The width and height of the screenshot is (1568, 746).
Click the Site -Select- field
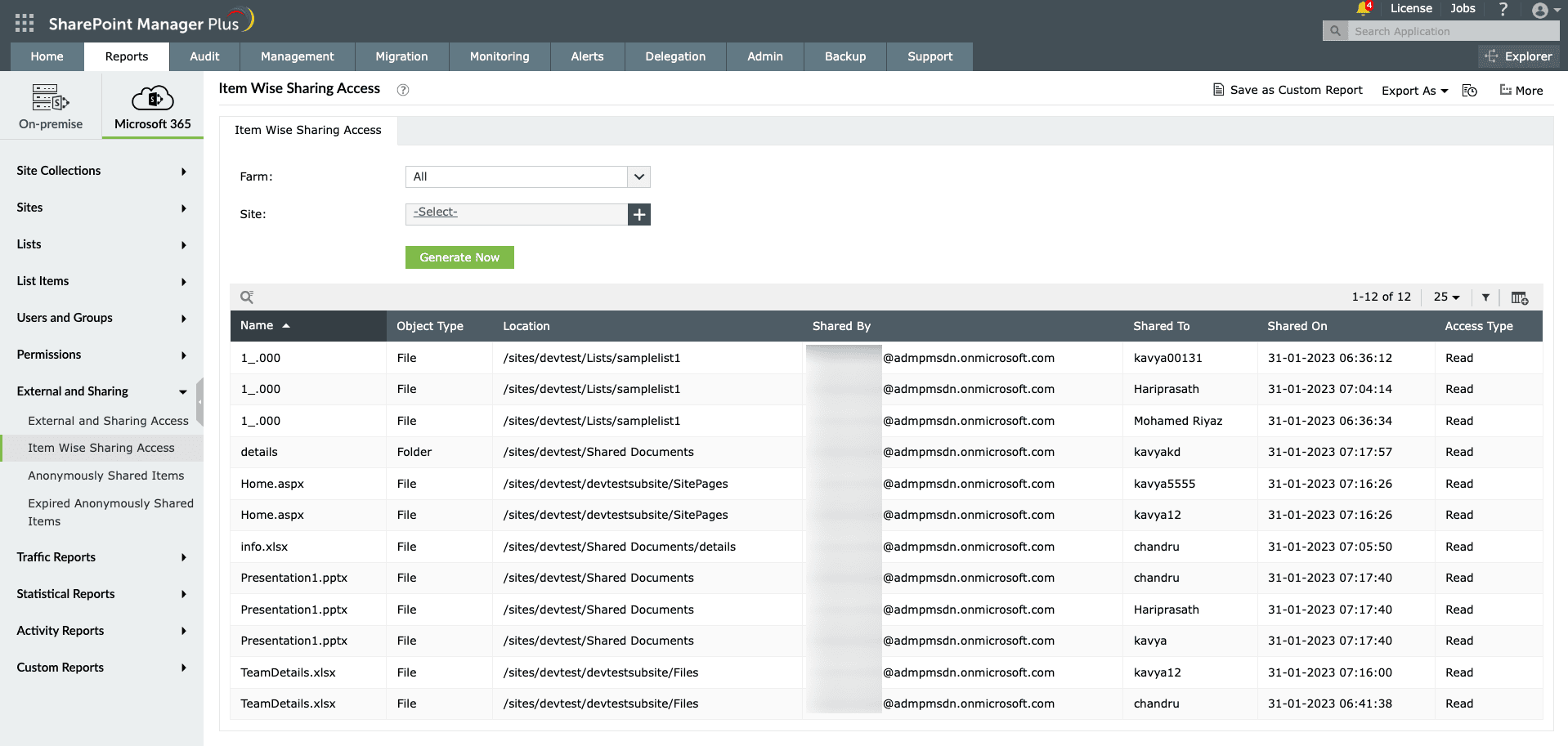click(x=517, y=214)
